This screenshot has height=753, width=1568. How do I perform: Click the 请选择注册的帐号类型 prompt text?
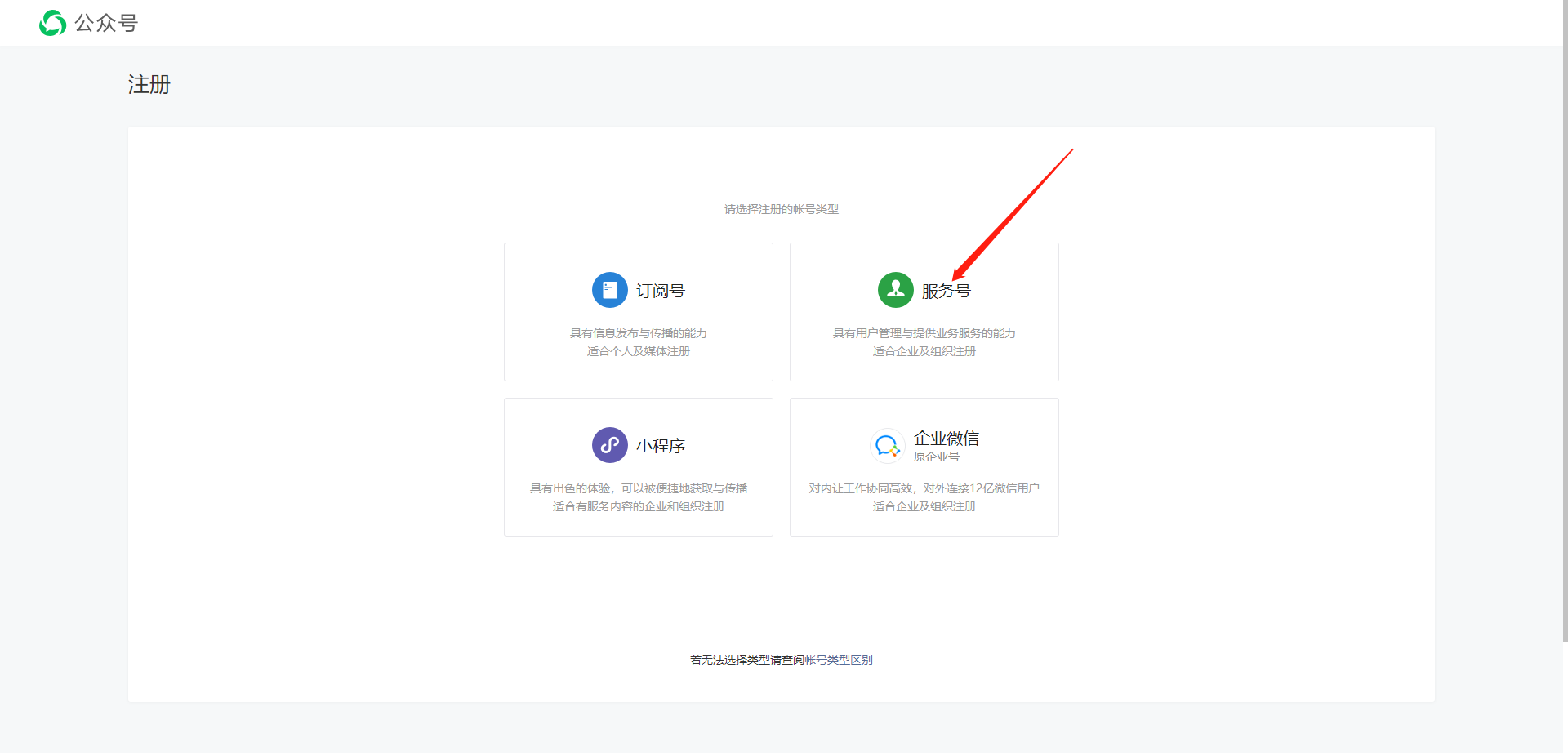tap(782, 209)
